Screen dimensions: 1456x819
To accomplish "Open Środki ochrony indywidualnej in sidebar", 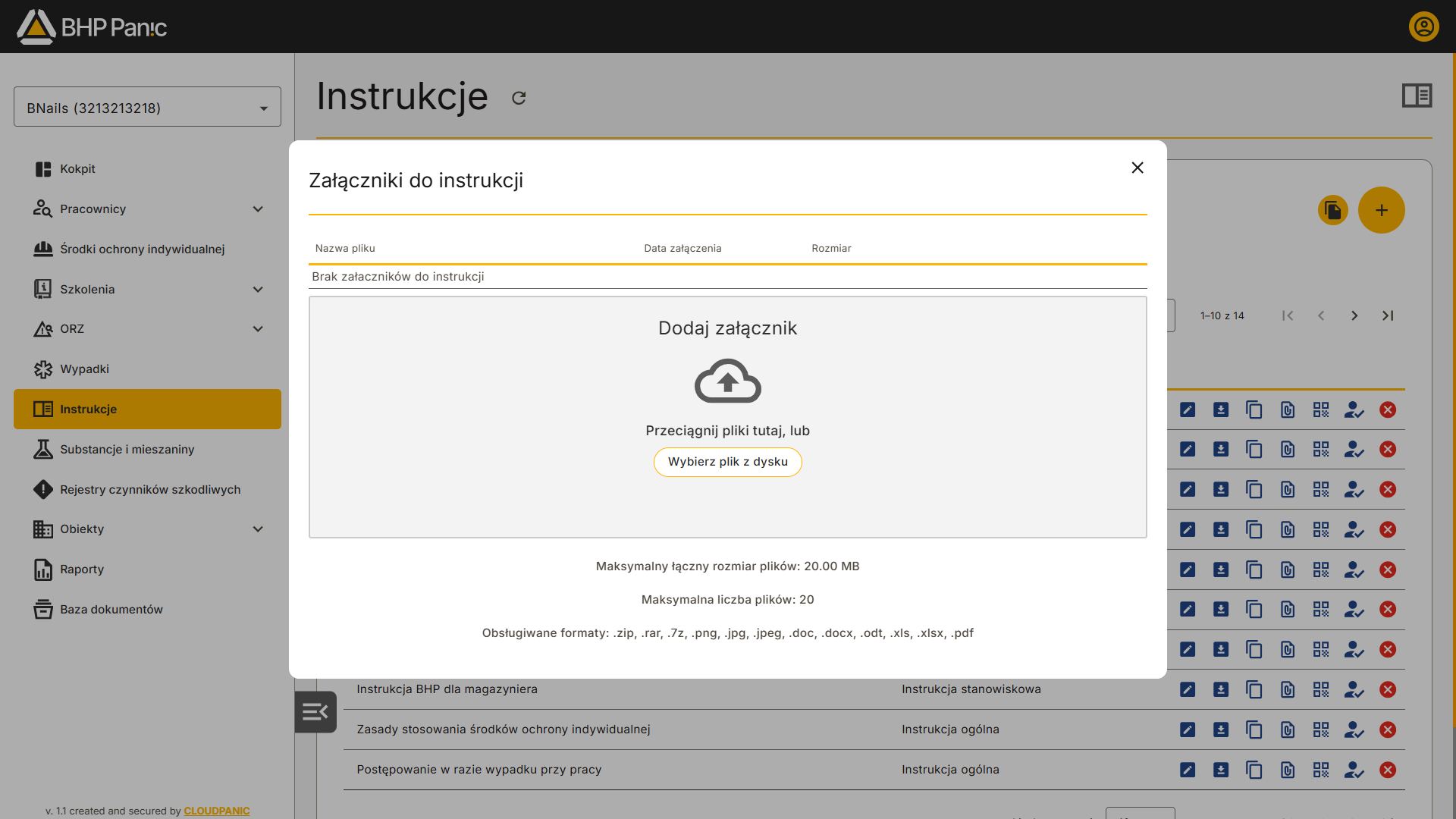I will 147,249.
